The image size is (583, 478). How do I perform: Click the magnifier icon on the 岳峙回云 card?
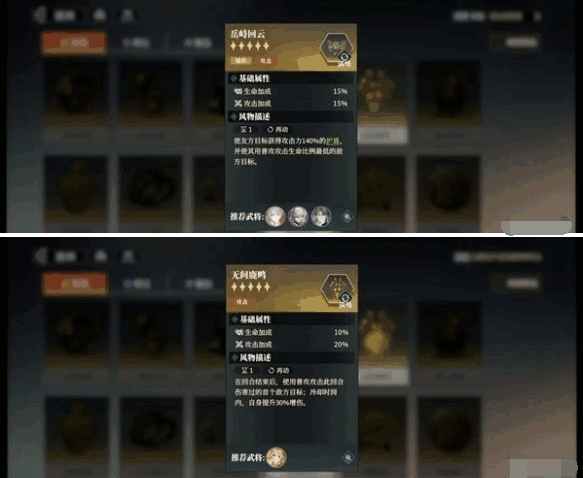point(347,216)
